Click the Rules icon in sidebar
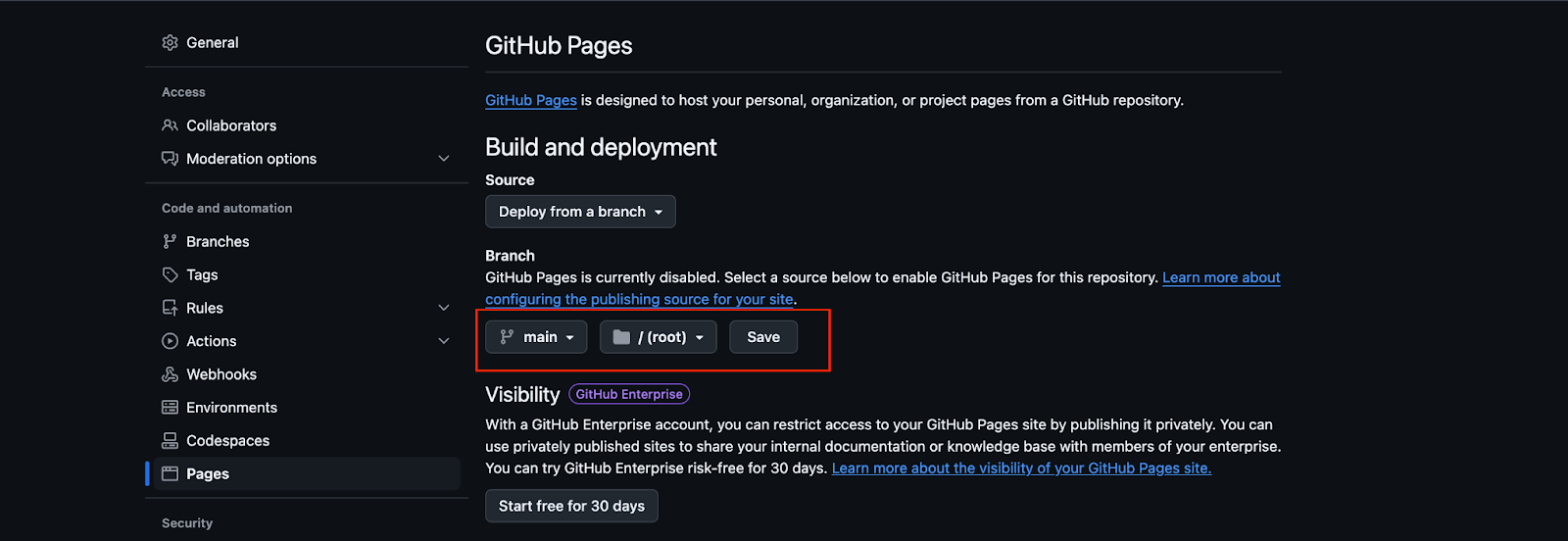This screenshot has width=1568, height=541. click(170, 308)
